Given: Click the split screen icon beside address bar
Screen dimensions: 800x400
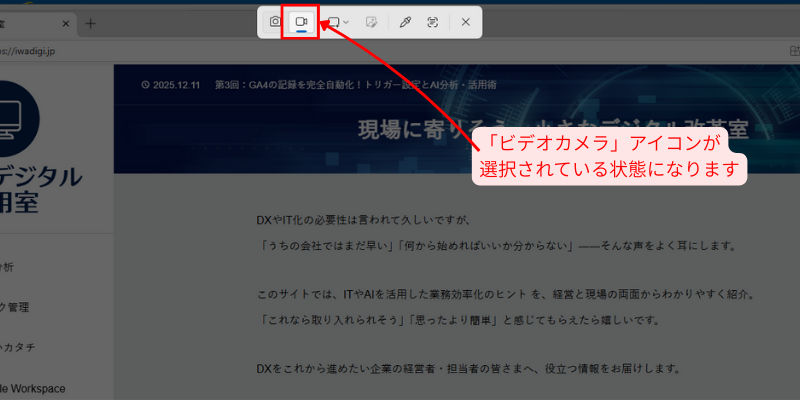Looking at the screenshot, I should (794, 51).
